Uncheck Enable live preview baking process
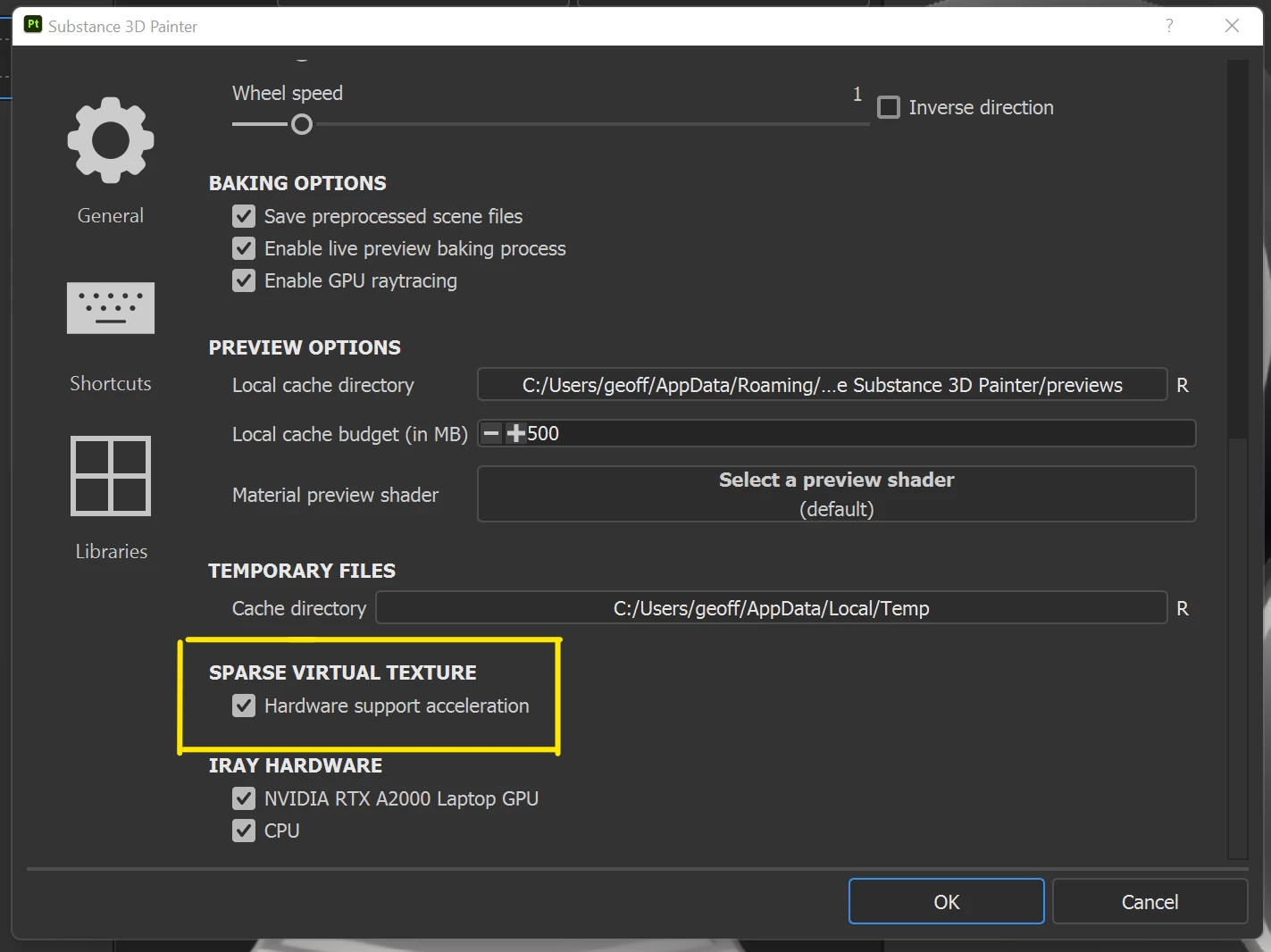This screenshot has height=952, width=1271. tap(244, 248)
